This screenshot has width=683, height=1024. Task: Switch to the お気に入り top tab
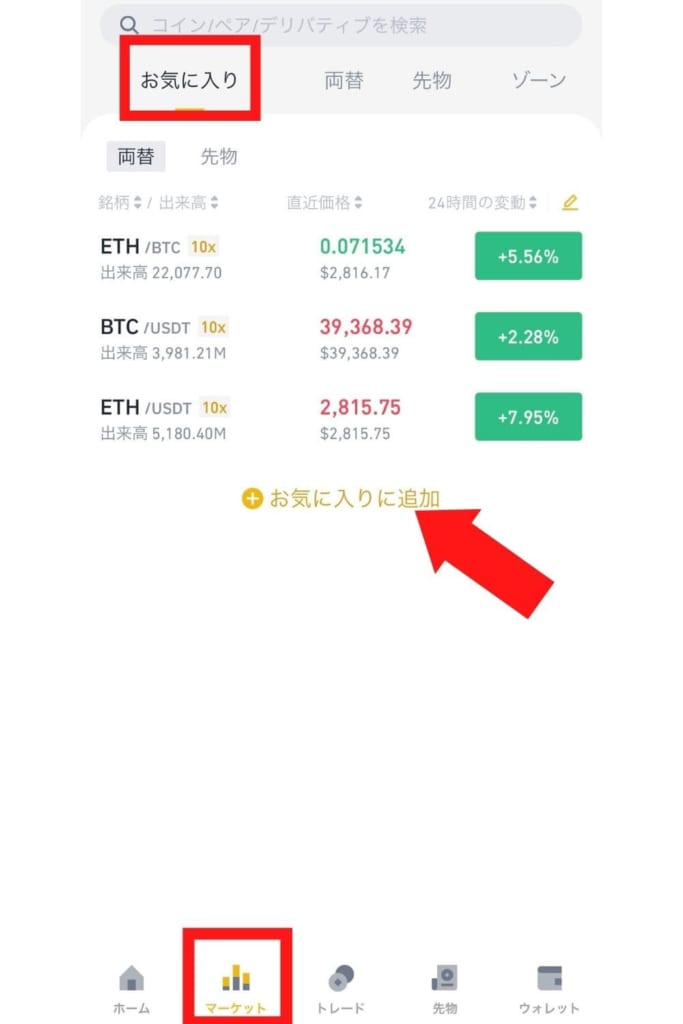click(x=189, y=80)
